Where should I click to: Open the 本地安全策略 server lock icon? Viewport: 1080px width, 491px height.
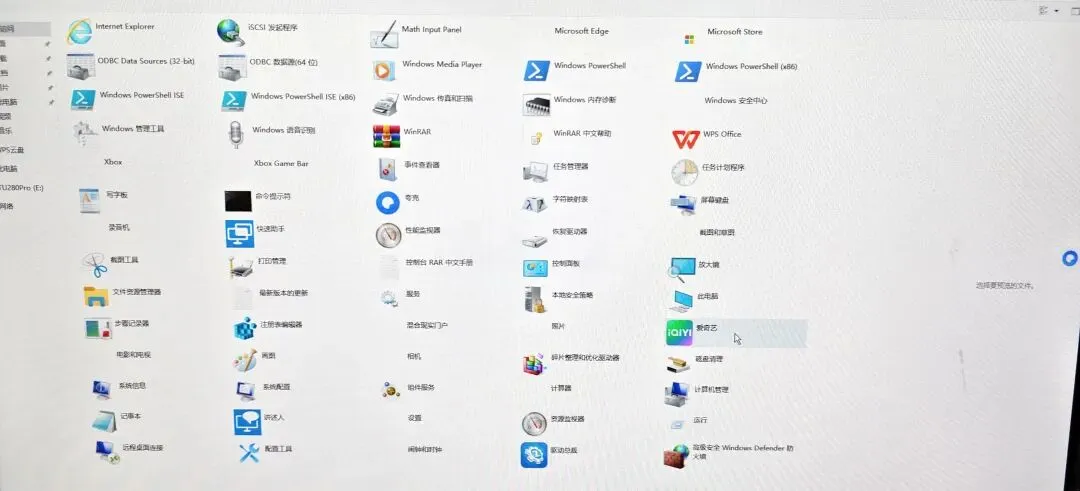(534, 300)
